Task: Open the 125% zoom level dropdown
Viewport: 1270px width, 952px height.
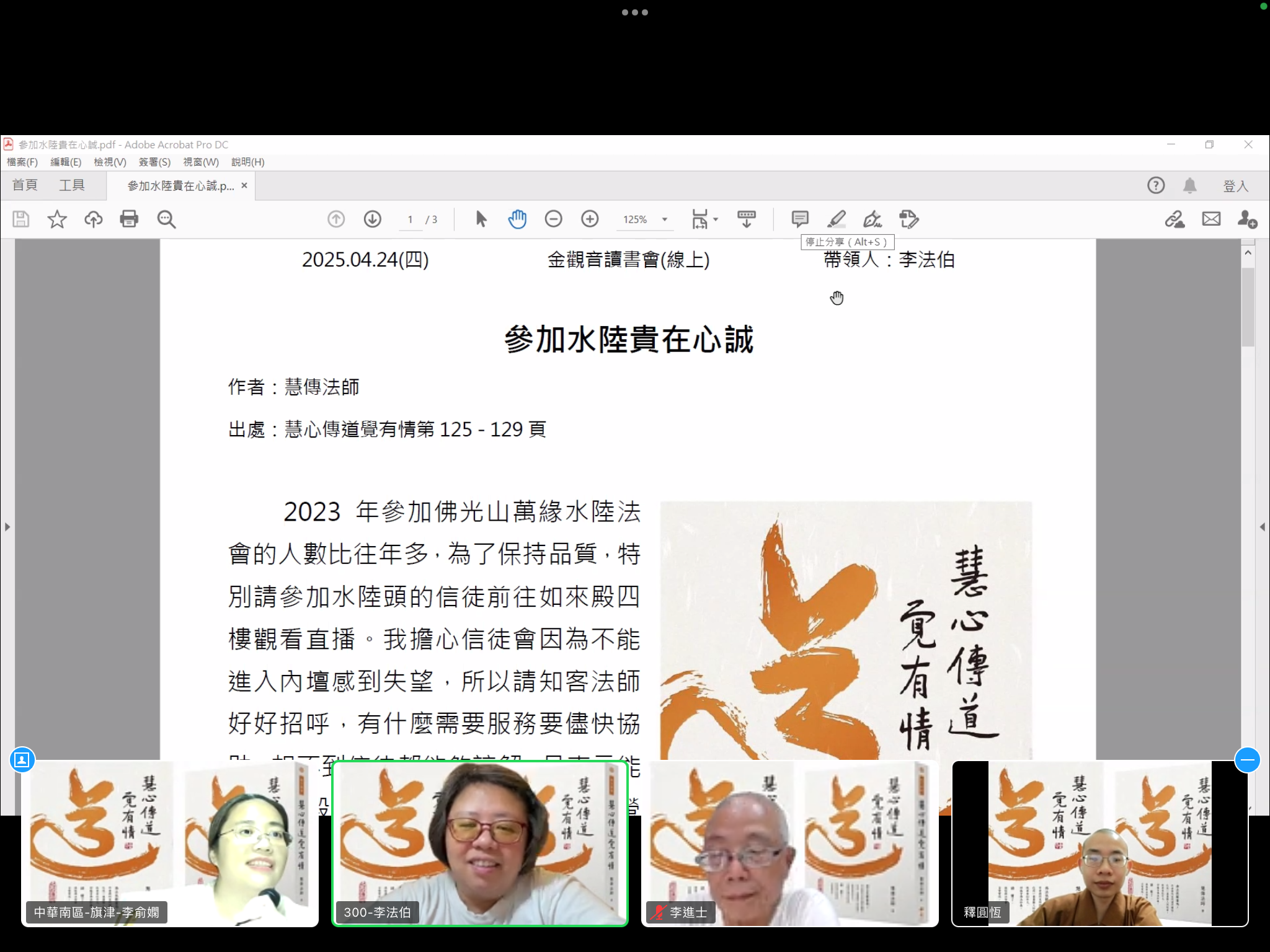Action: click(x=665, y=219)
